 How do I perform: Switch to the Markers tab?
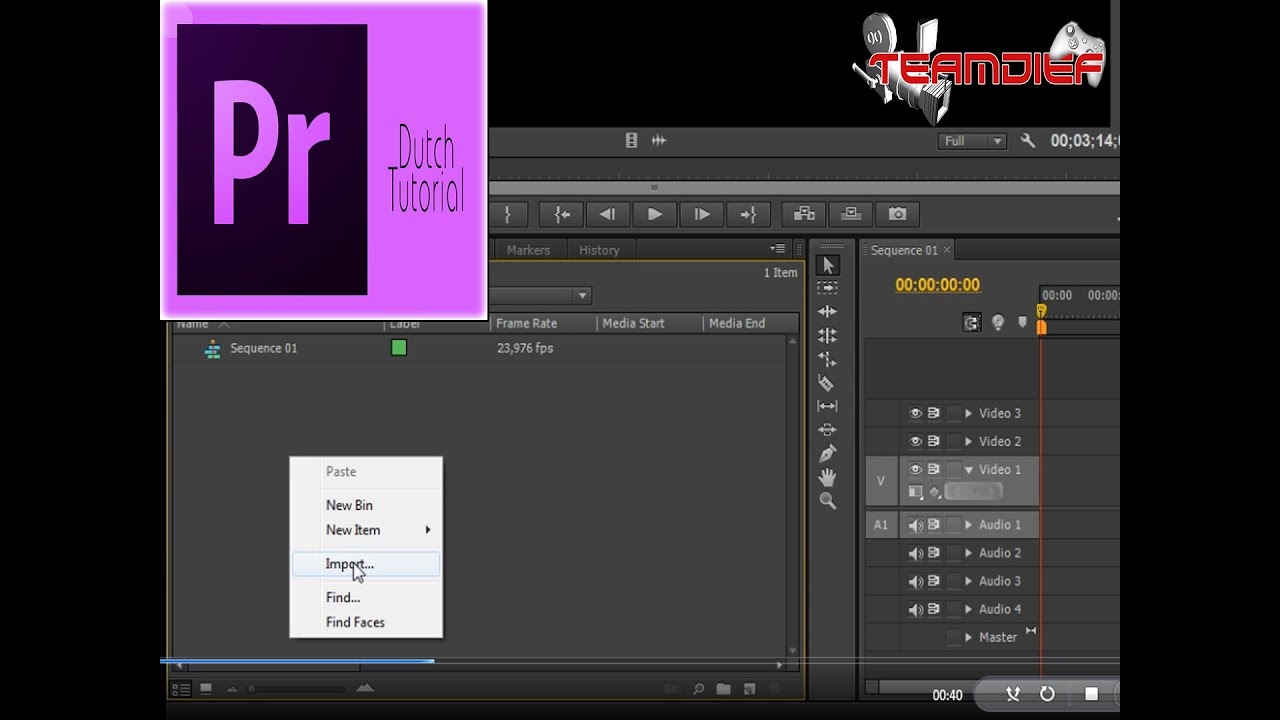pyautogui.click(x=528, y=250)
